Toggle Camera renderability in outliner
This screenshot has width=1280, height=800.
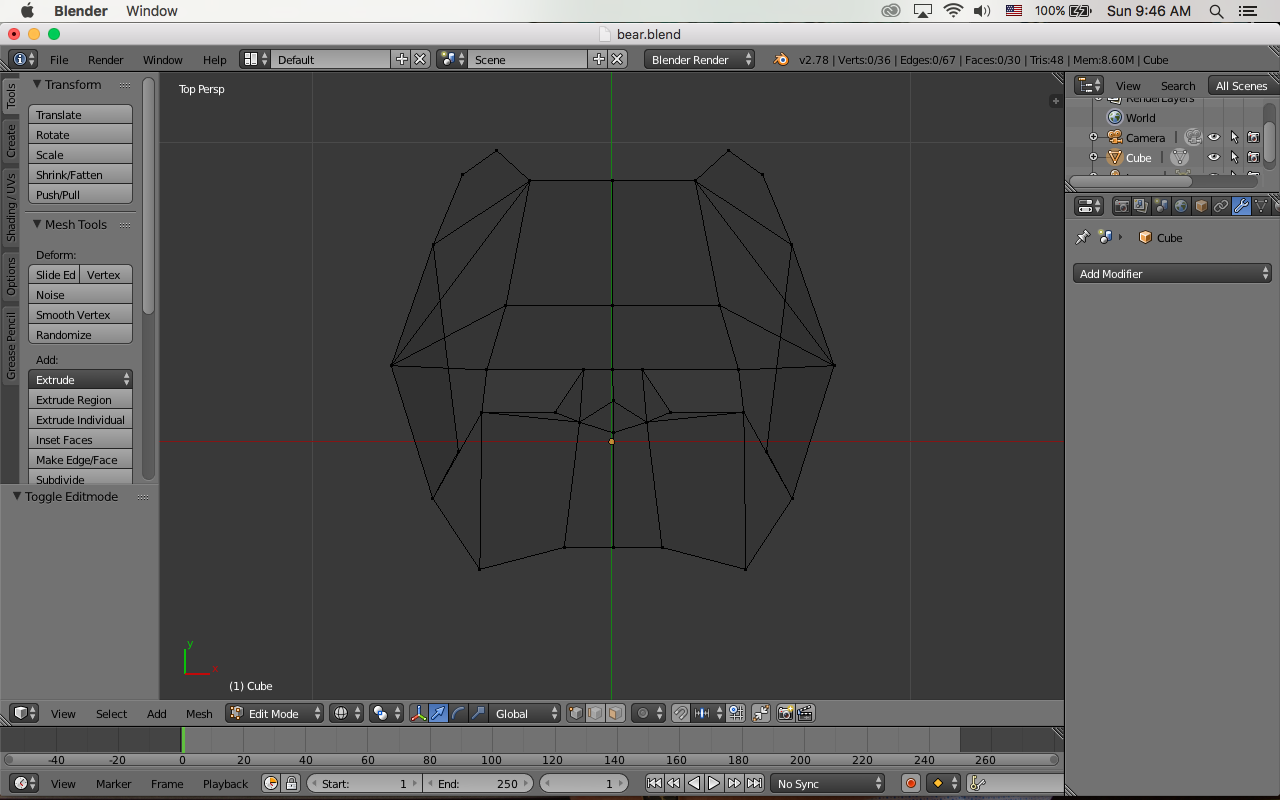[1253, 138]
